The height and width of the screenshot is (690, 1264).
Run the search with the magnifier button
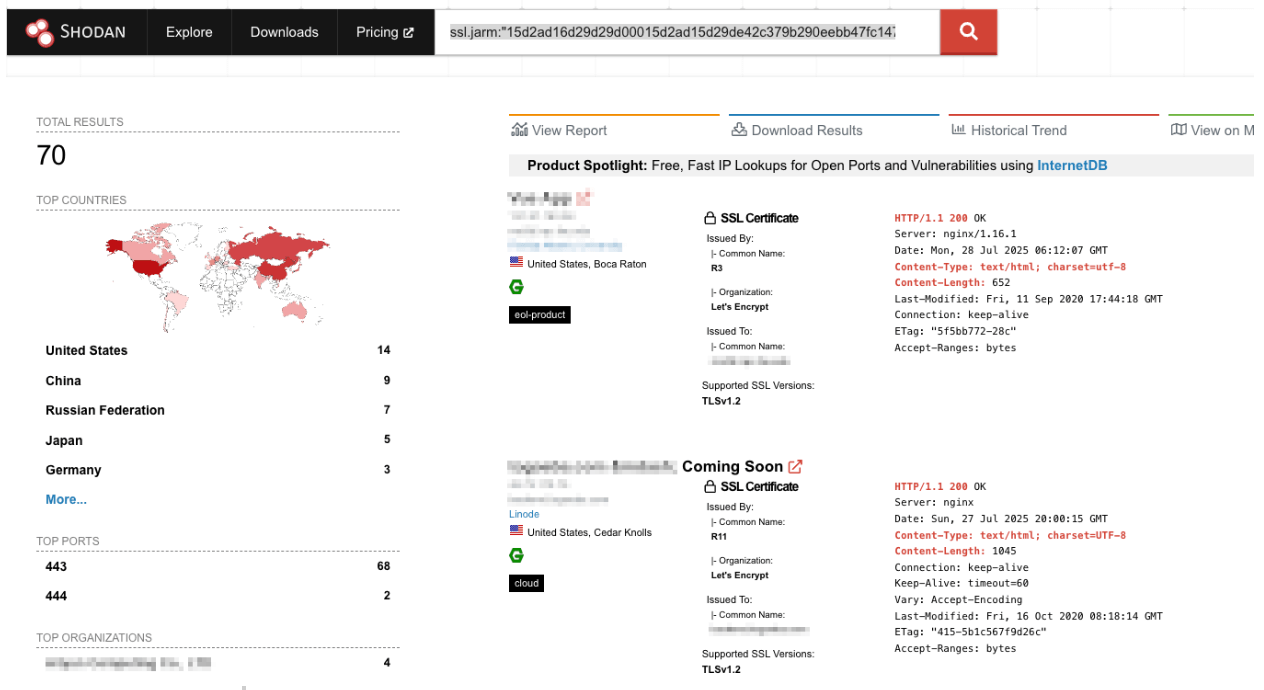[968, 32]
